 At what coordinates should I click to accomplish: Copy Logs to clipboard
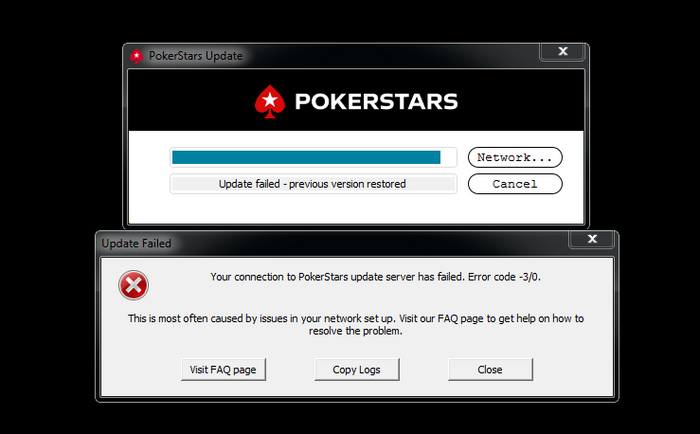pyautogui.click(x=357, y=370)
